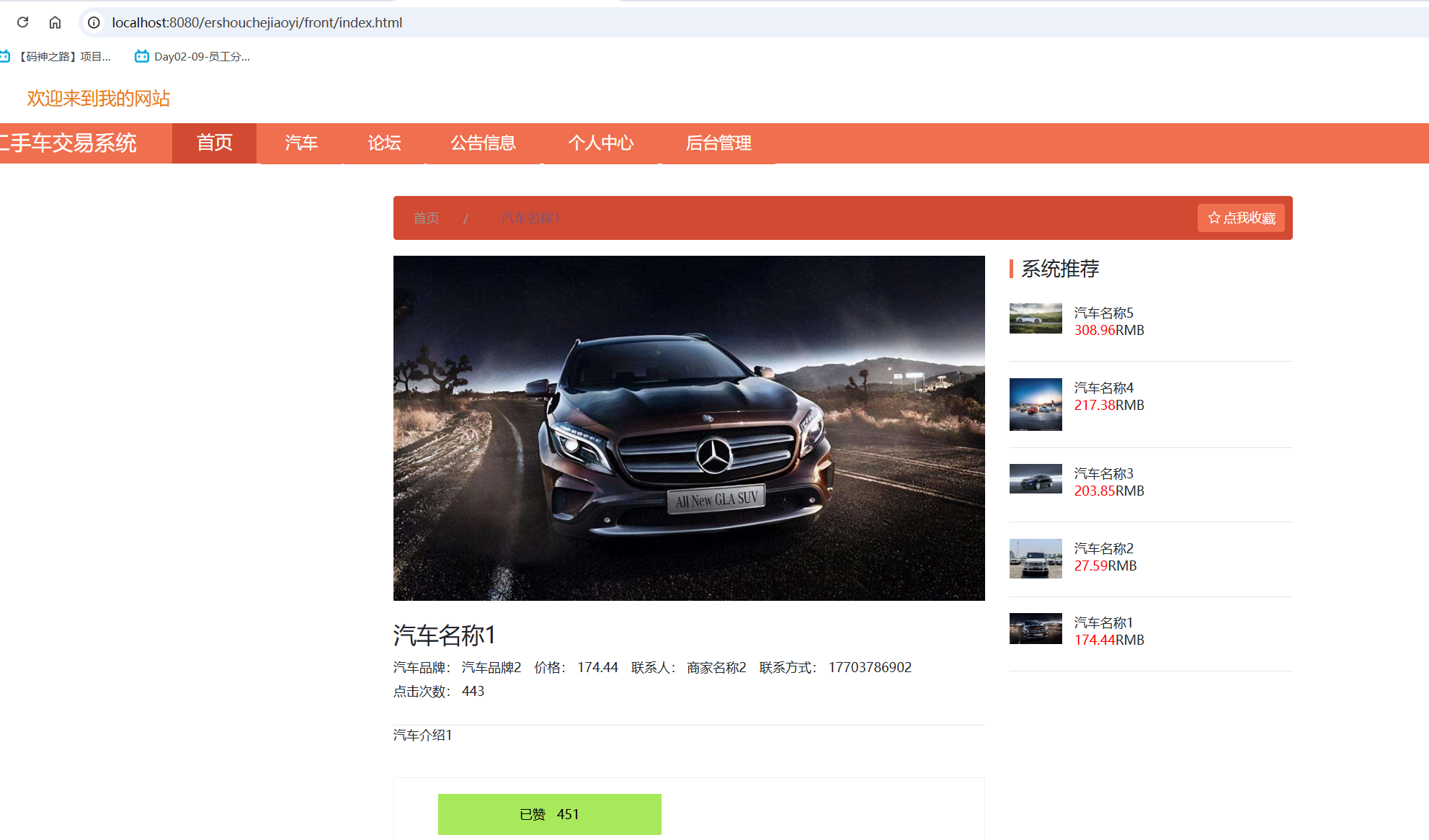Image resolution: width=1429 pixels, height=840 pixels.
Task: Open the 论坛 menu item
Action: (384, 143)
